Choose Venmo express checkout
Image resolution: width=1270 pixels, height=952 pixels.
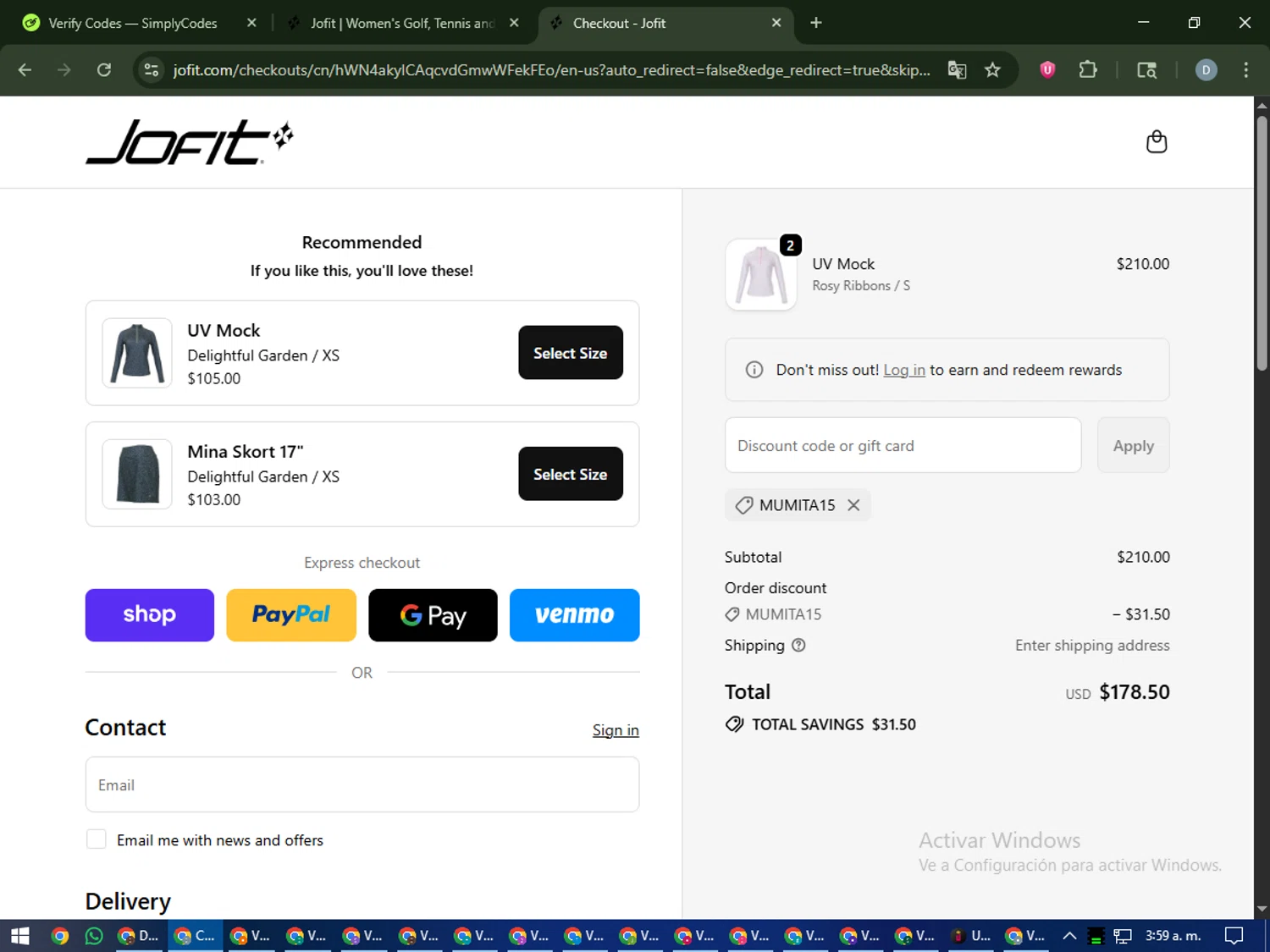(575, 615)
